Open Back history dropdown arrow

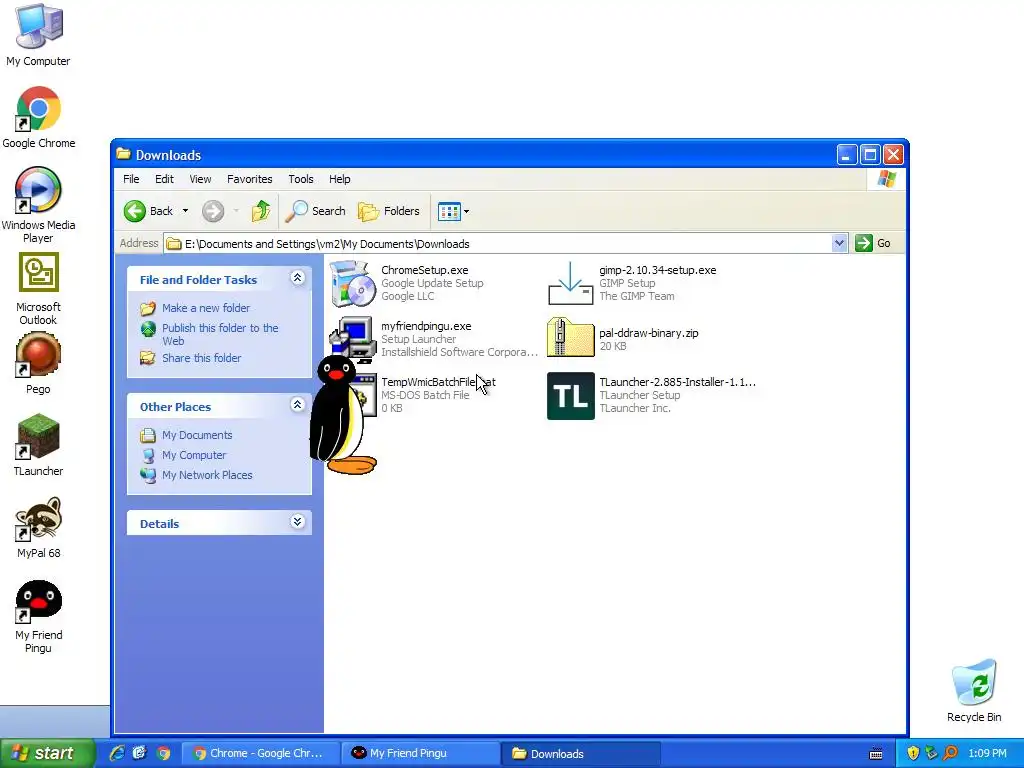185,211
